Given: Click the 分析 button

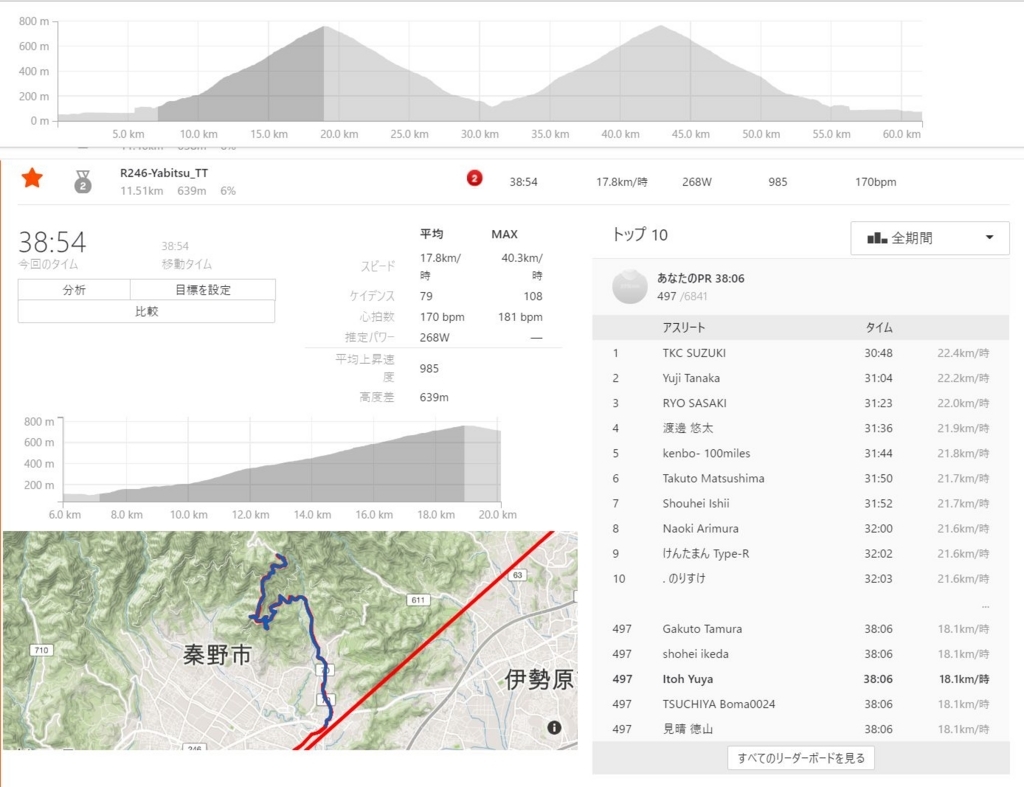Looking at the screenshot, I should pyautogui.click(x=74, y=290).
